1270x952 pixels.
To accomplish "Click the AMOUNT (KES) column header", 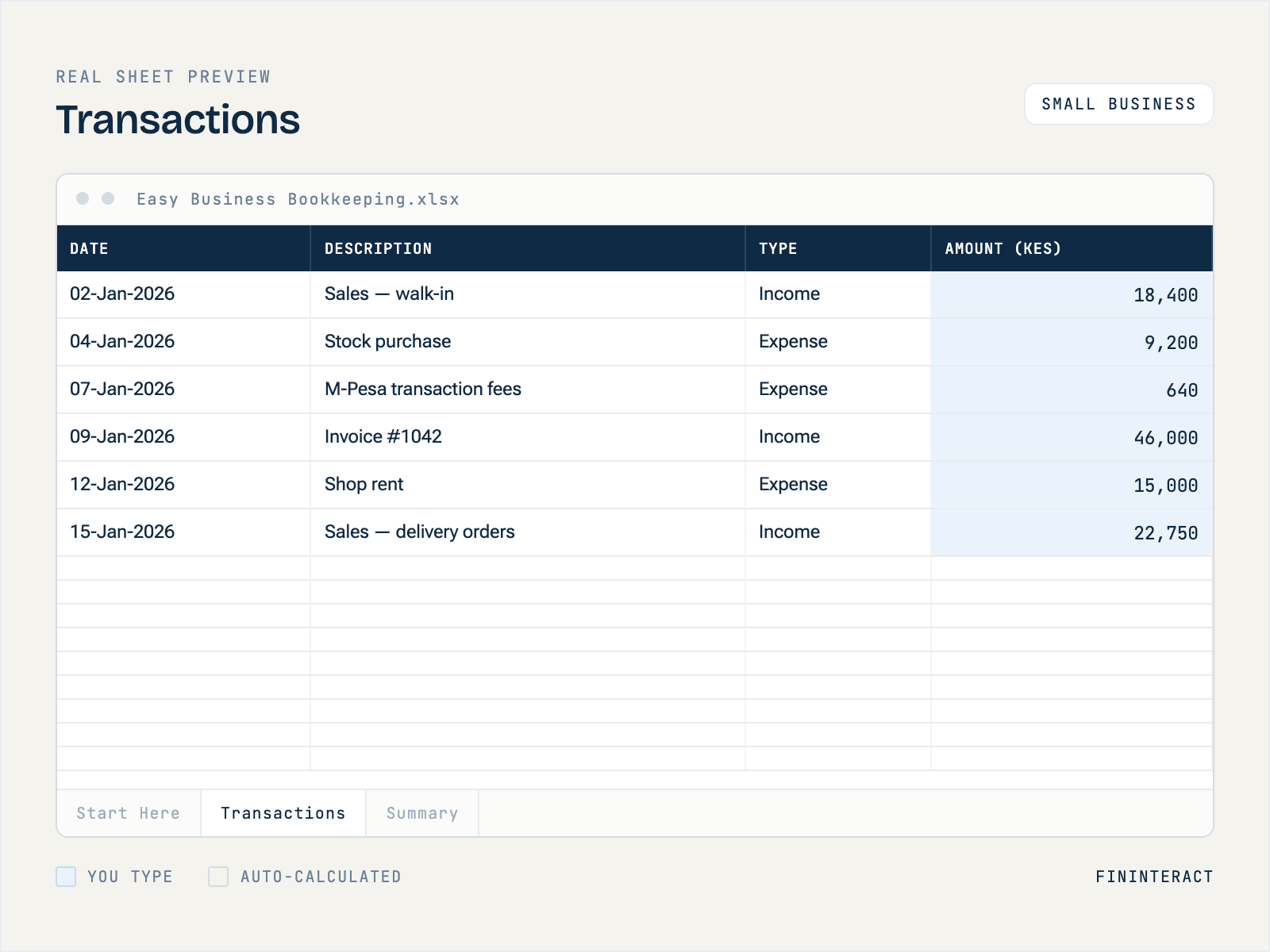I will coord(1072,248).
